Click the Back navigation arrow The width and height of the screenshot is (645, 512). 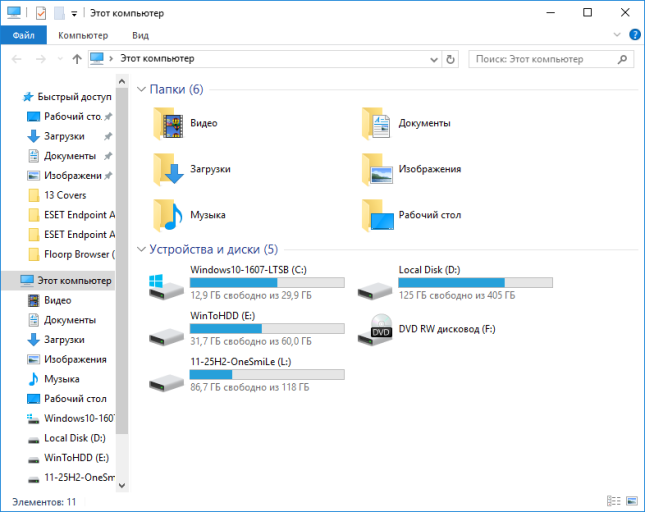point(16,59)
